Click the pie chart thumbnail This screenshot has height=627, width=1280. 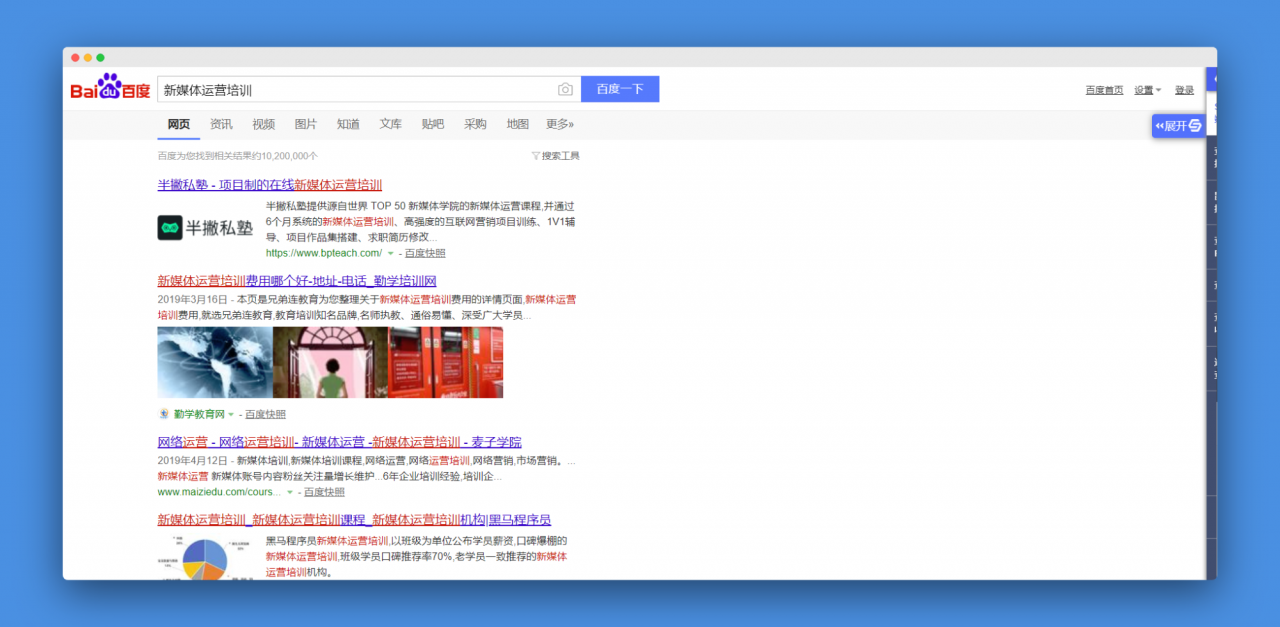click(x=206, y=556)
